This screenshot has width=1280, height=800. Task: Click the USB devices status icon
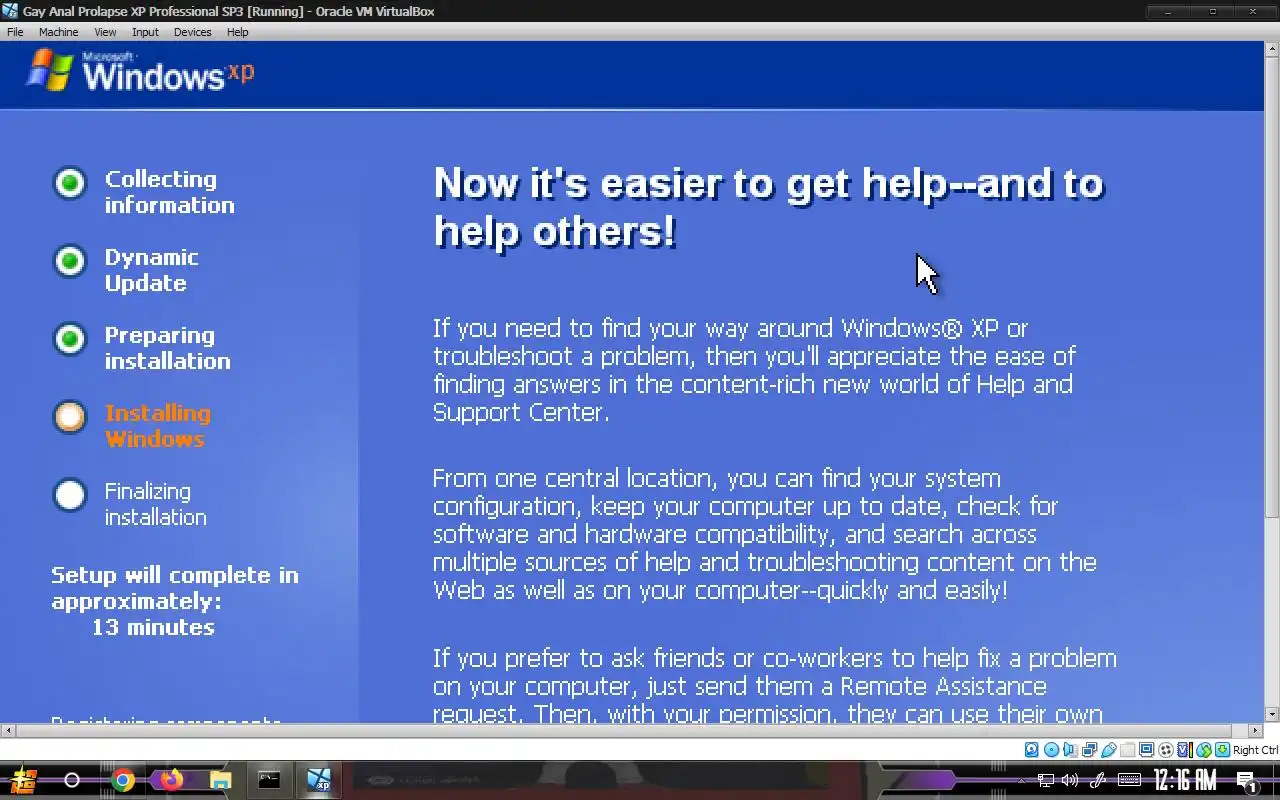tap(1108, 750)
